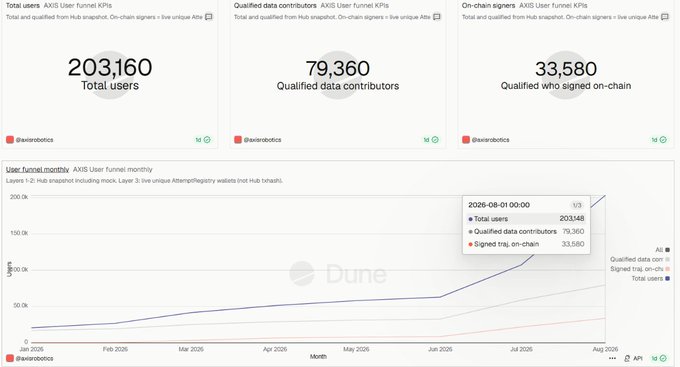Click the axisrobotics avatar below the monthly chart

tap(10, 358)
